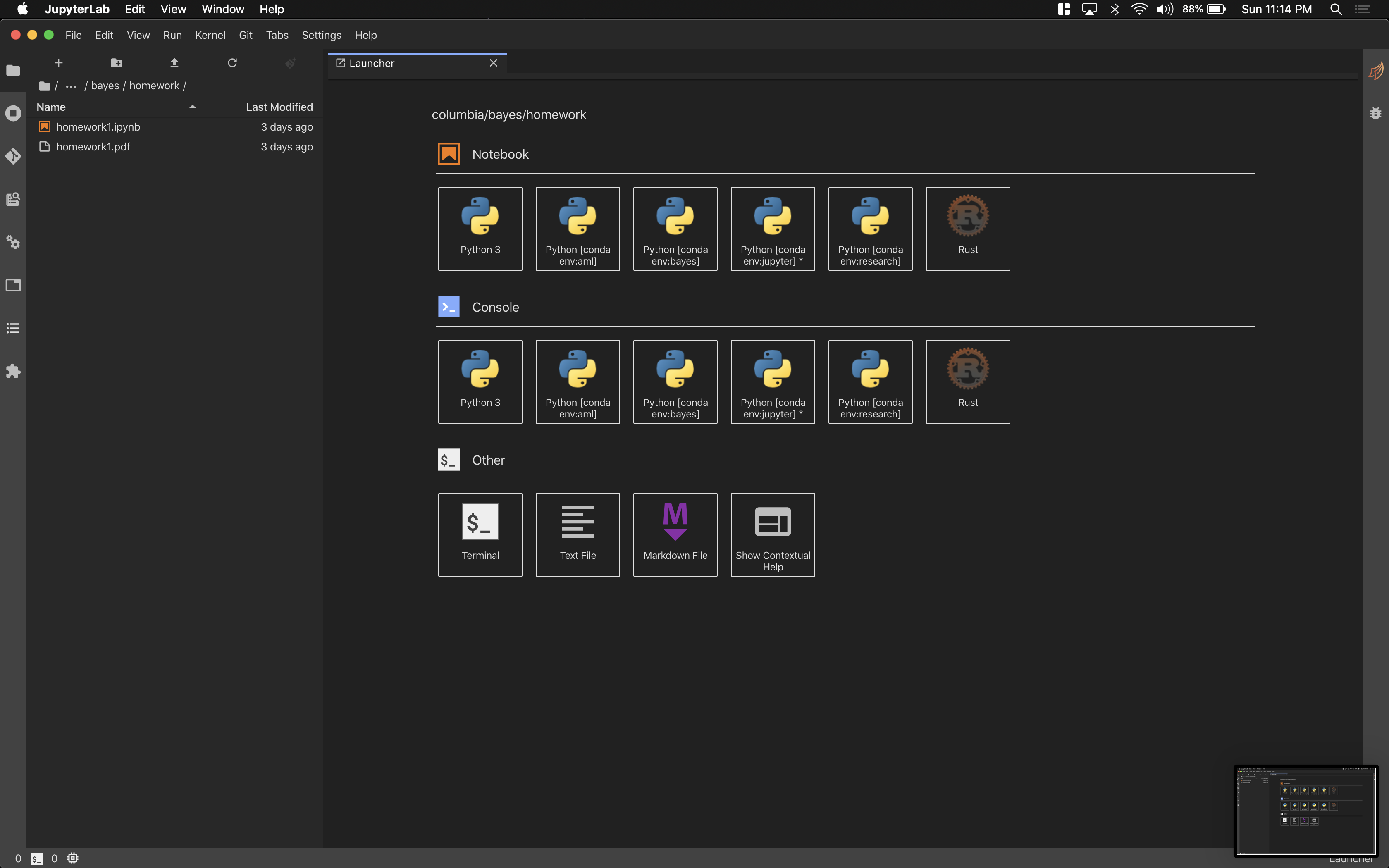
Task: Click the New Launcher plus icon
Action: point(59,62)
